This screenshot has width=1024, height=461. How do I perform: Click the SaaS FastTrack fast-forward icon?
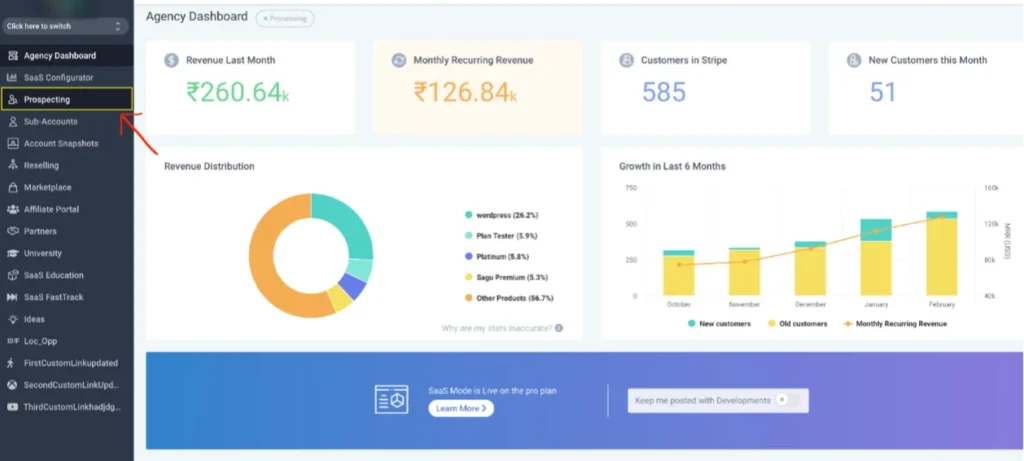pyautogui.click(x=12, y=297)
